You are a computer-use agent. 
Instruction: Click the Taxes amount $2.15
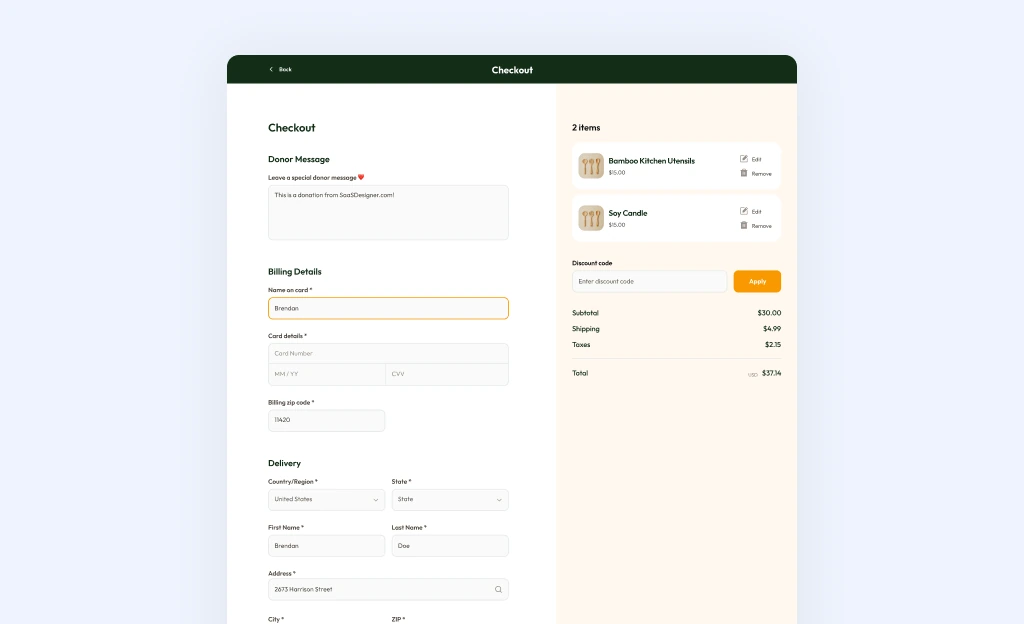click(x=773, y=345)
